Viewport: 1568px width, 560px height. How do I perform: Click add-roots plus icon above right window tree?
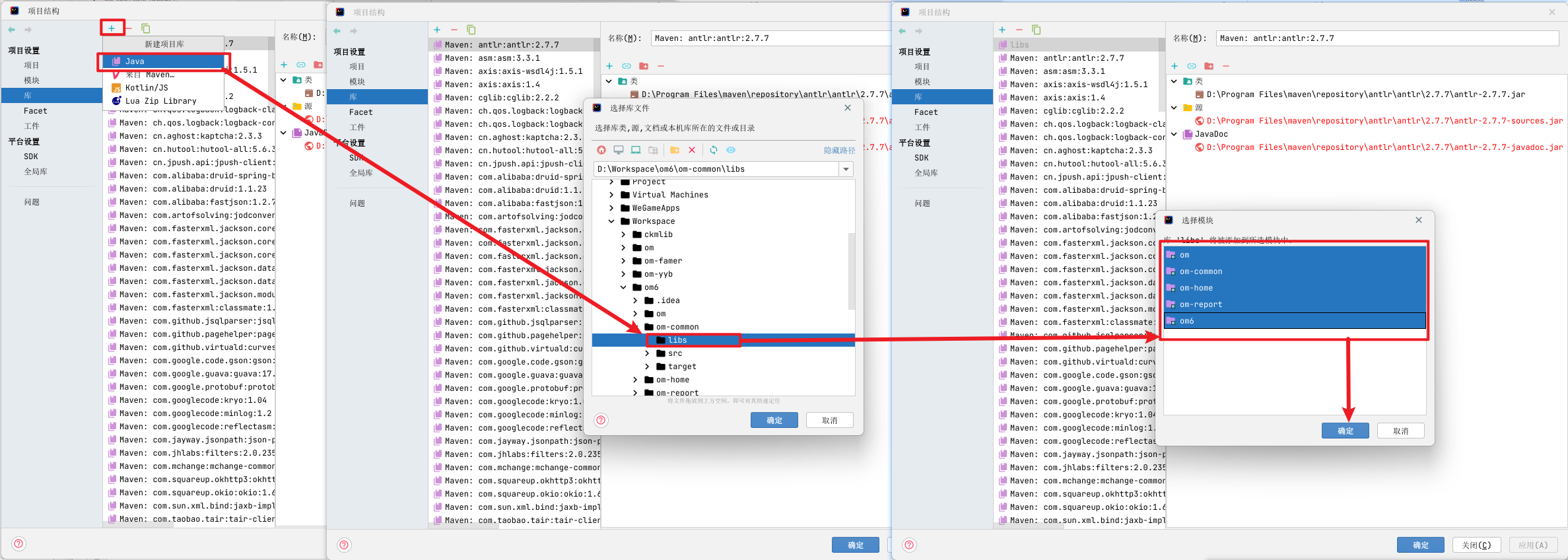pos(1175,66)
